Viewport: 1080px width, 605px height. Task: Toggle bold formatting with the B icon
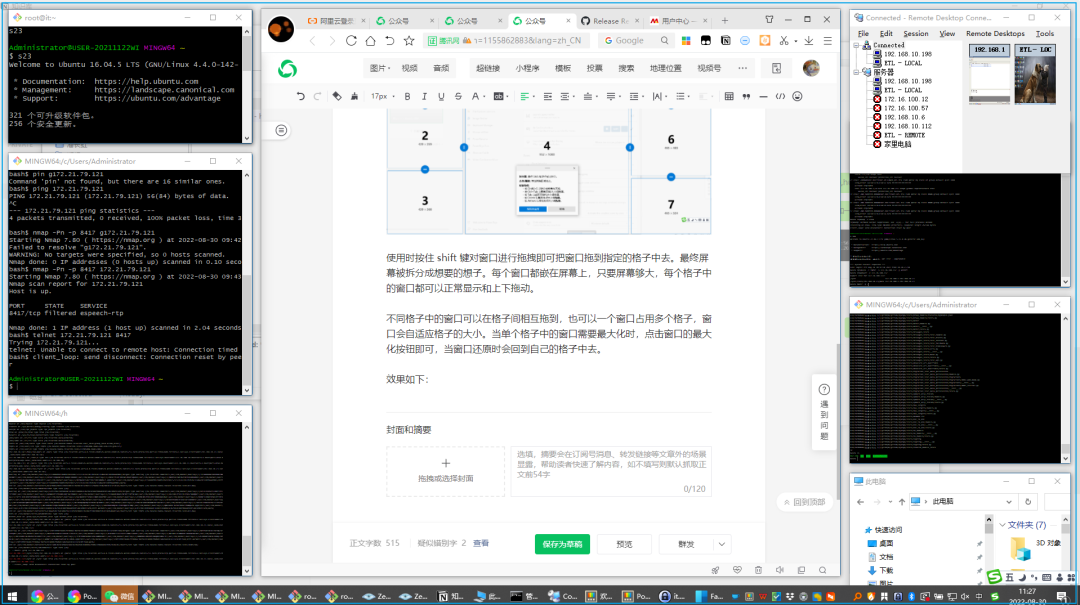tap(408, 96)
